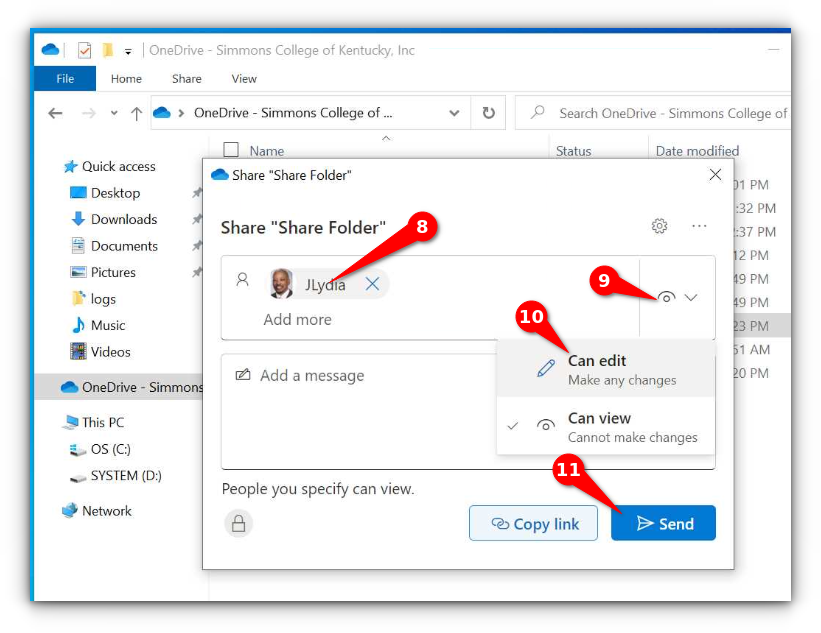Viewport: 821px width, 633px height.
Task: Open Pictures in the navigation pane
Action: coord(103,272)
